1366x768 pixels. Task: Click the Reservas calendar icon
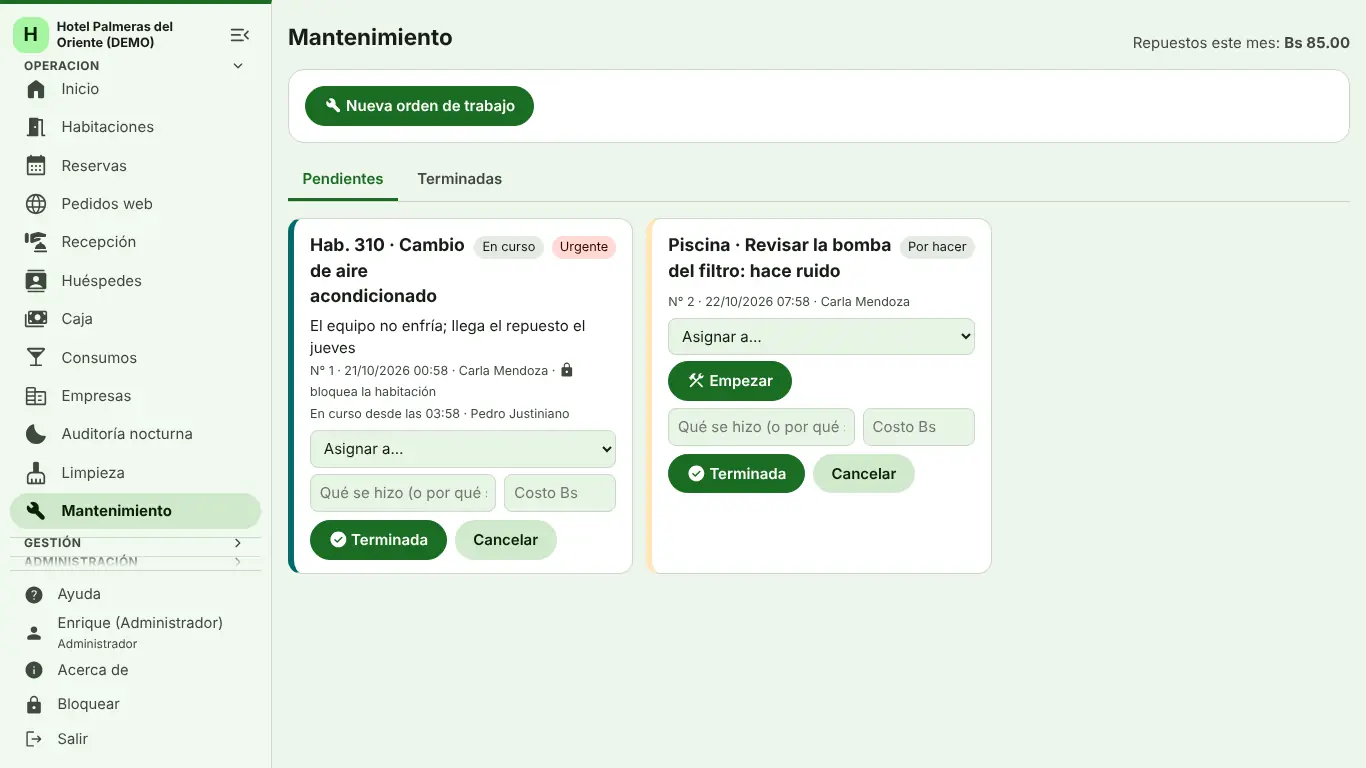coord(36,166)
